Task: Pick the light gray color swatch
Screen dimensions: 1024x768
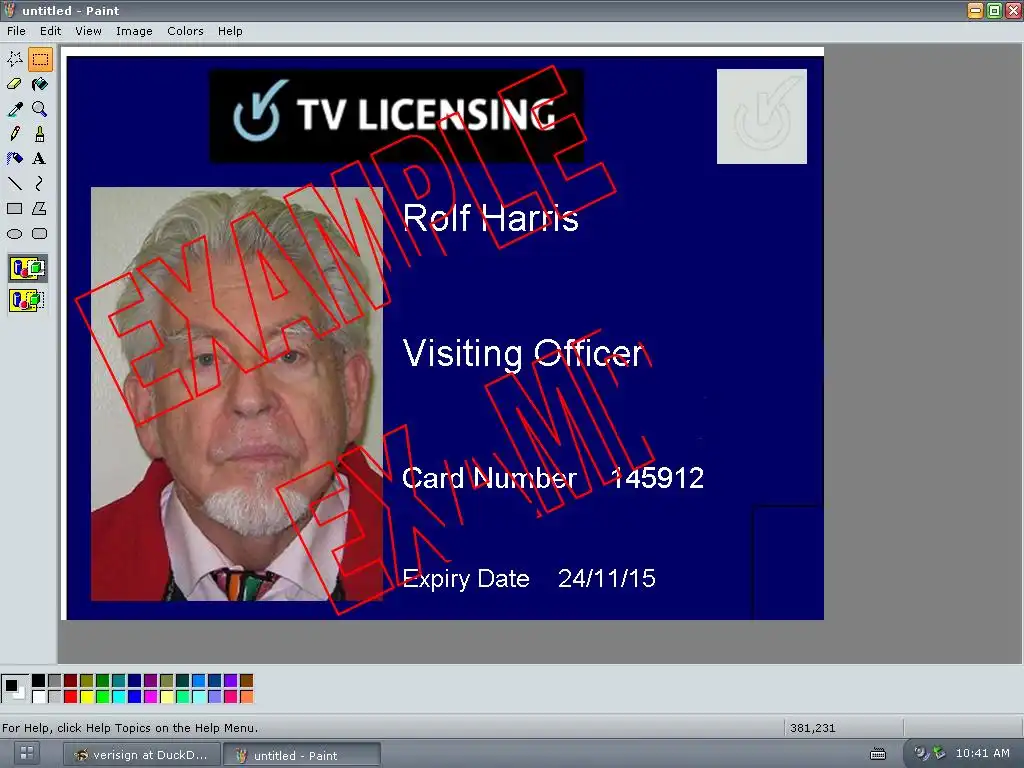Action: [54, 697]
